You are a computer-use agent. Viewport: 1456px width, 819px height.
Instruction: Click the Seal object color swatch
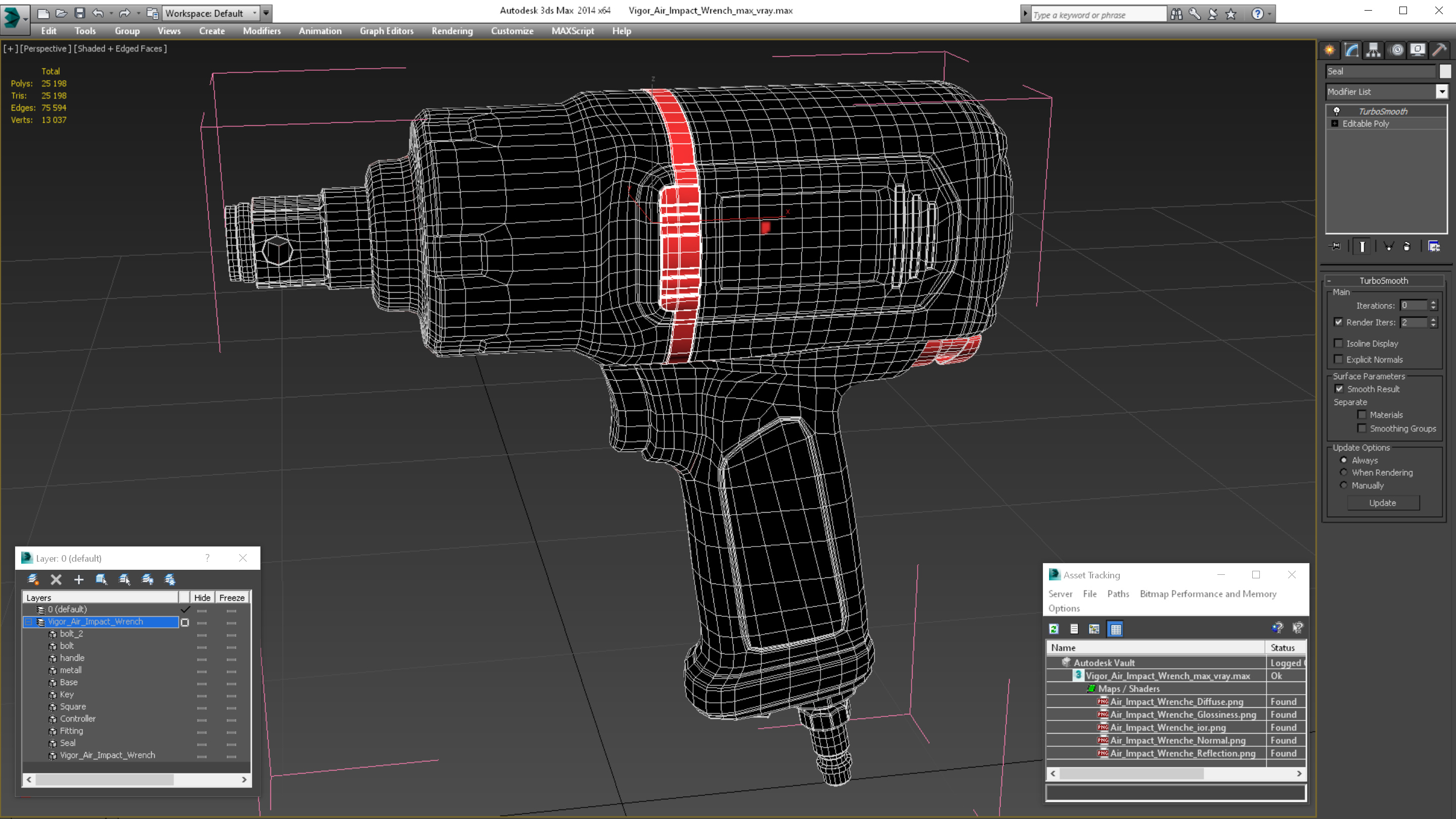[x=1445, y=71]
